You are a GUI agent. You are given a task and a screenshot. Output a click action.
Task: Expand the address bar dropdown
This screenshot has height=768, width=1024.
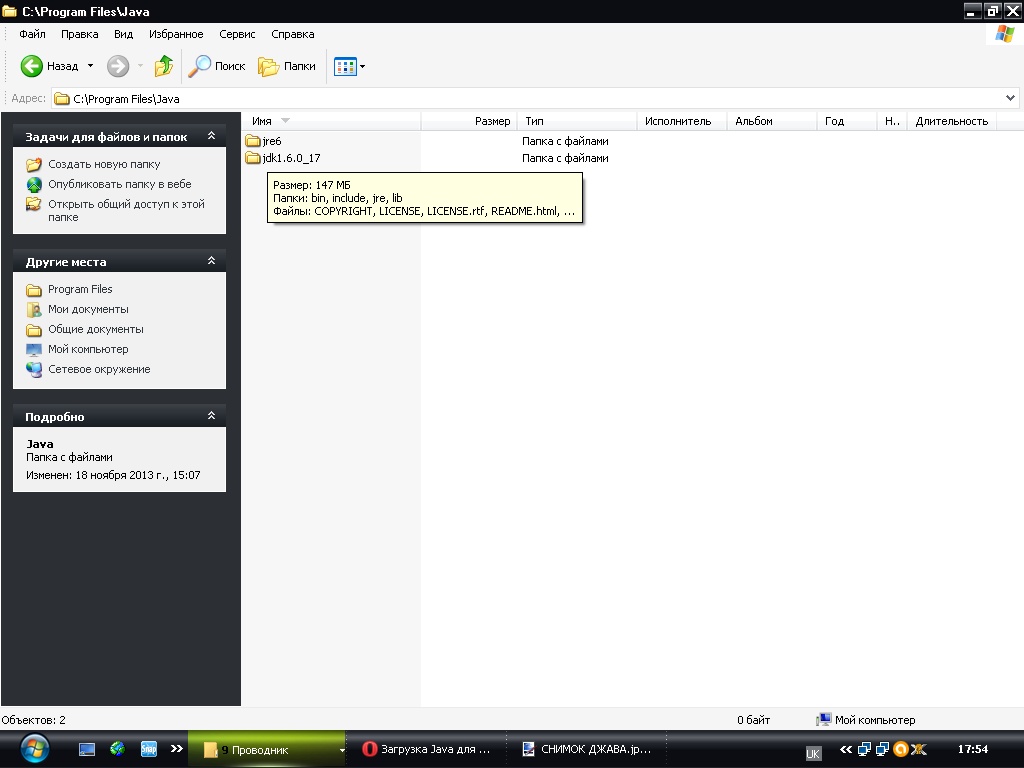pyautogui.click(x=1010, y=99)
